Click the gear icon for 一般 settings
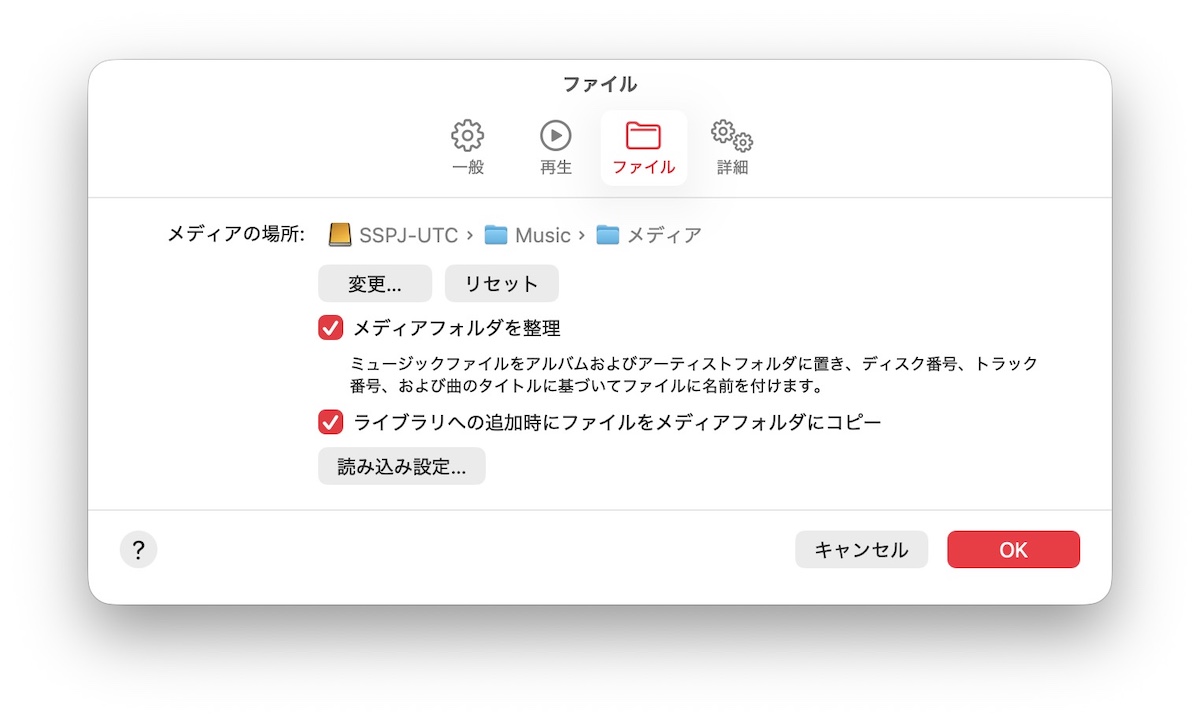The height and width of the screenshot is (721, 1200). (467, 135)
